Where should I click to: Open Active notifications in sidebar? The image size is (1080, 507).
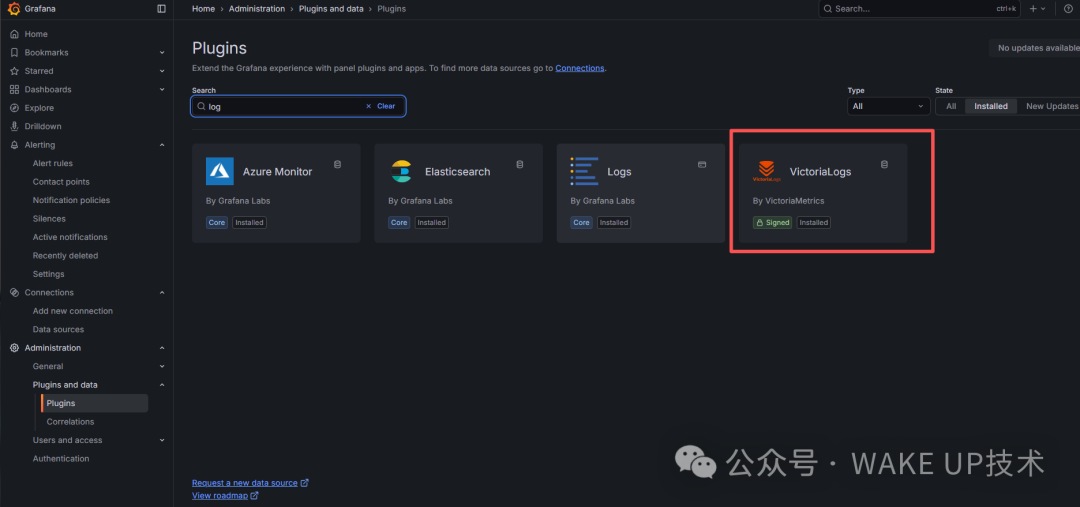70,237
